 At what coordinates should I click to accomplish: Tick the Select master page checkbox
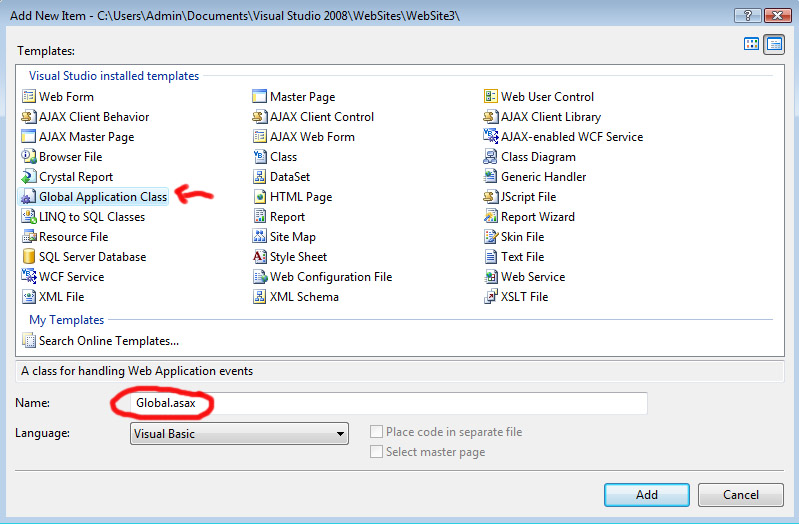point(377,452)
